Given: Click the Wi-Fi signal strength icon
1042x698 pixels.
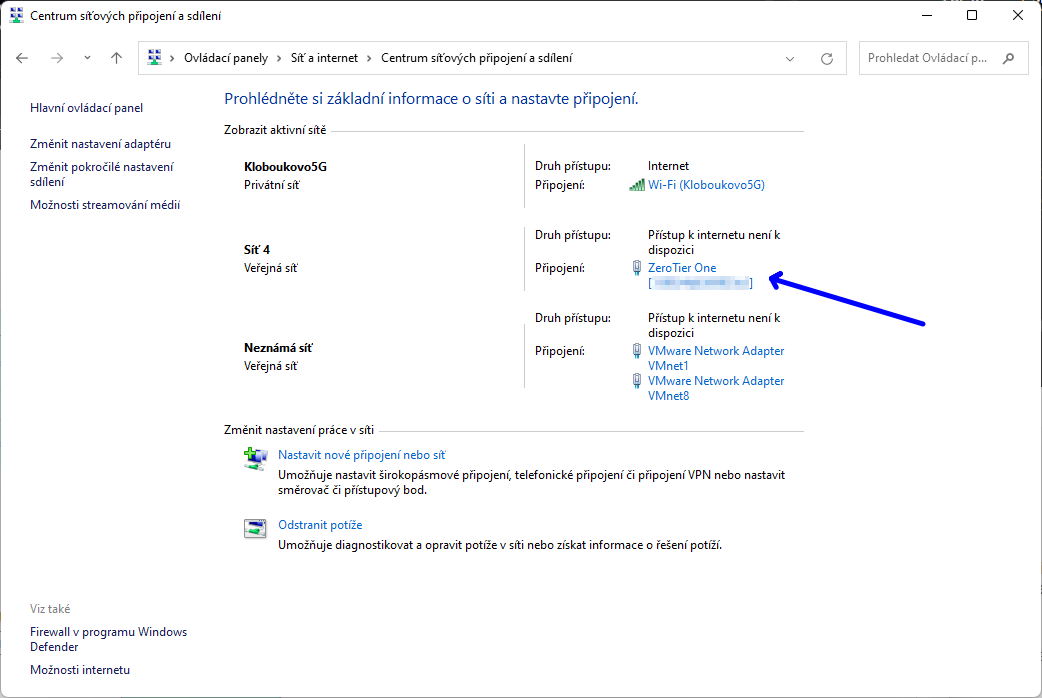Looking at the screenshot, I should 637,185.
